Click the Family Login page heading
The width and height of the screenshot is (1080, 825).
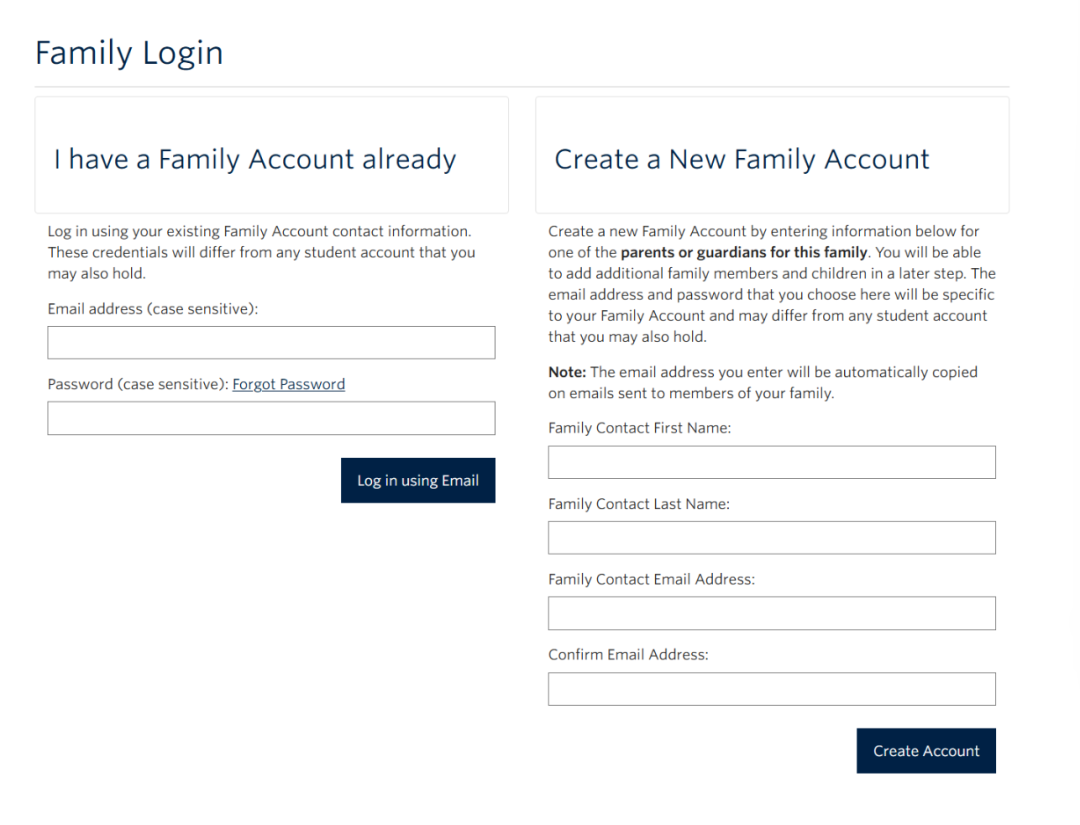[129, 53]
